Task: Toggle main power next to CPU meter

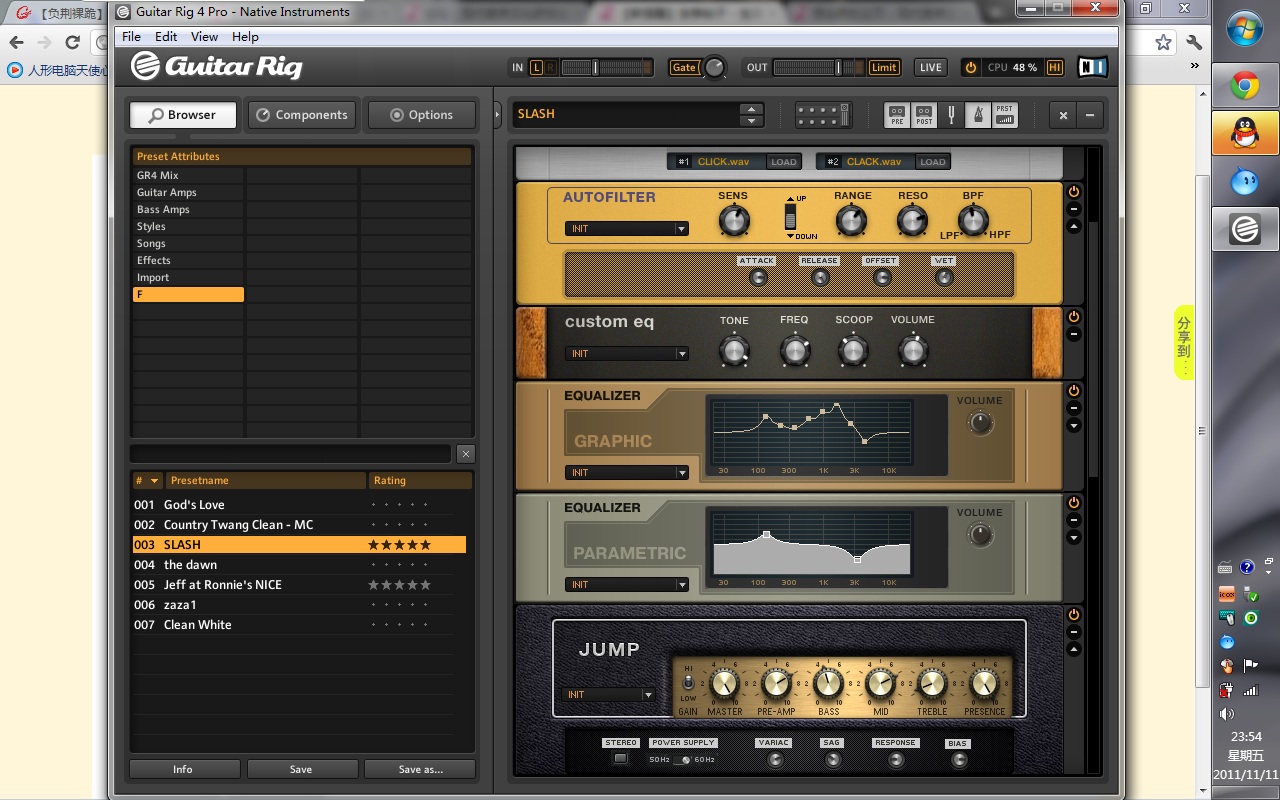Action: [970, 68]
